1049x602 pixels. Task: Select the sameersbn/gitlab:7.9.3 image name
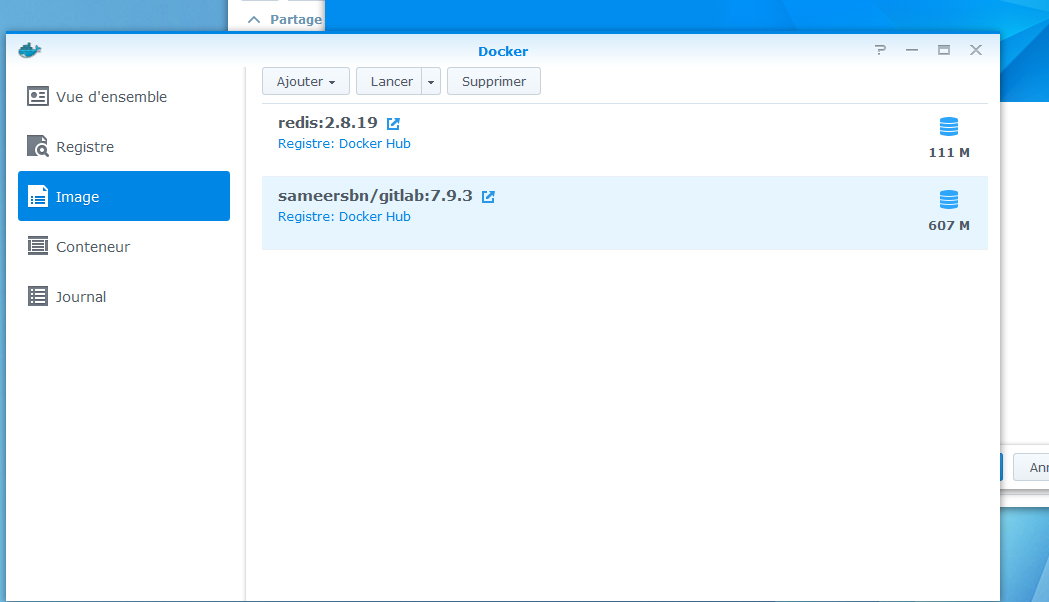[375, 195]
